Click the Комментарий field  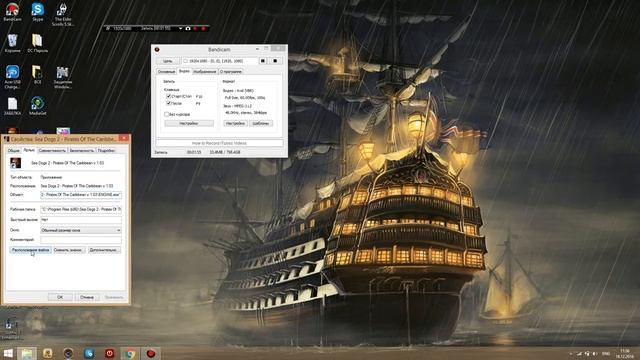(81, 240)
